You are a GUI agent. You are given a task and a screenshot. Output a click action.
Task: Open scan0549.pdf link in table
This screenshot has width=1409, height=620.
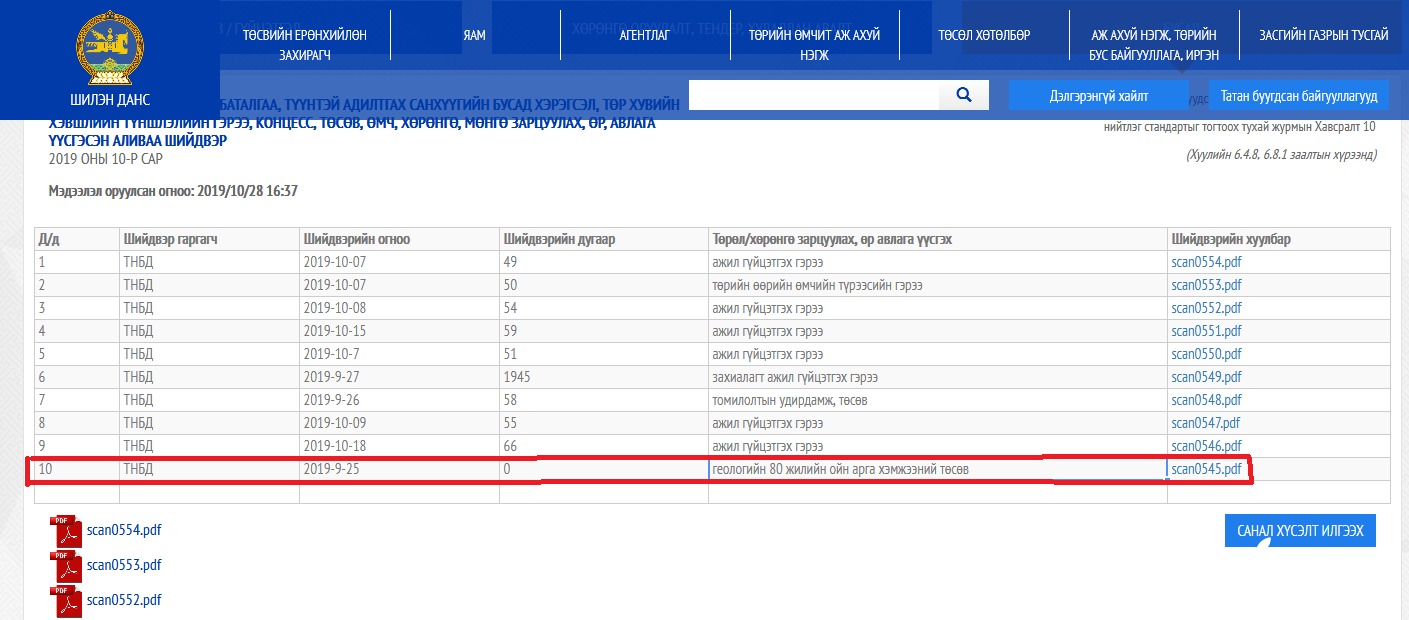[x=1206, y=377]
